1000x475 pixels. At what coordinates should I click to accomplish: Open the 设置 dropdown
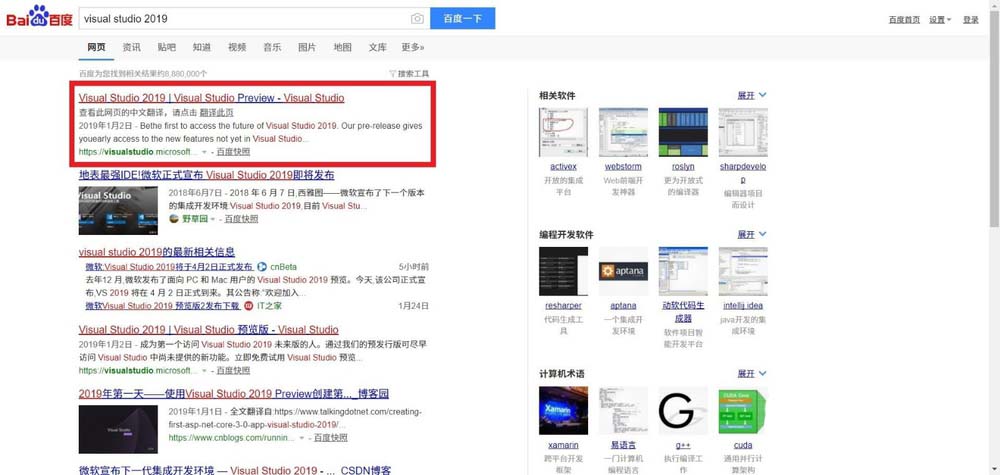[939, 20]
